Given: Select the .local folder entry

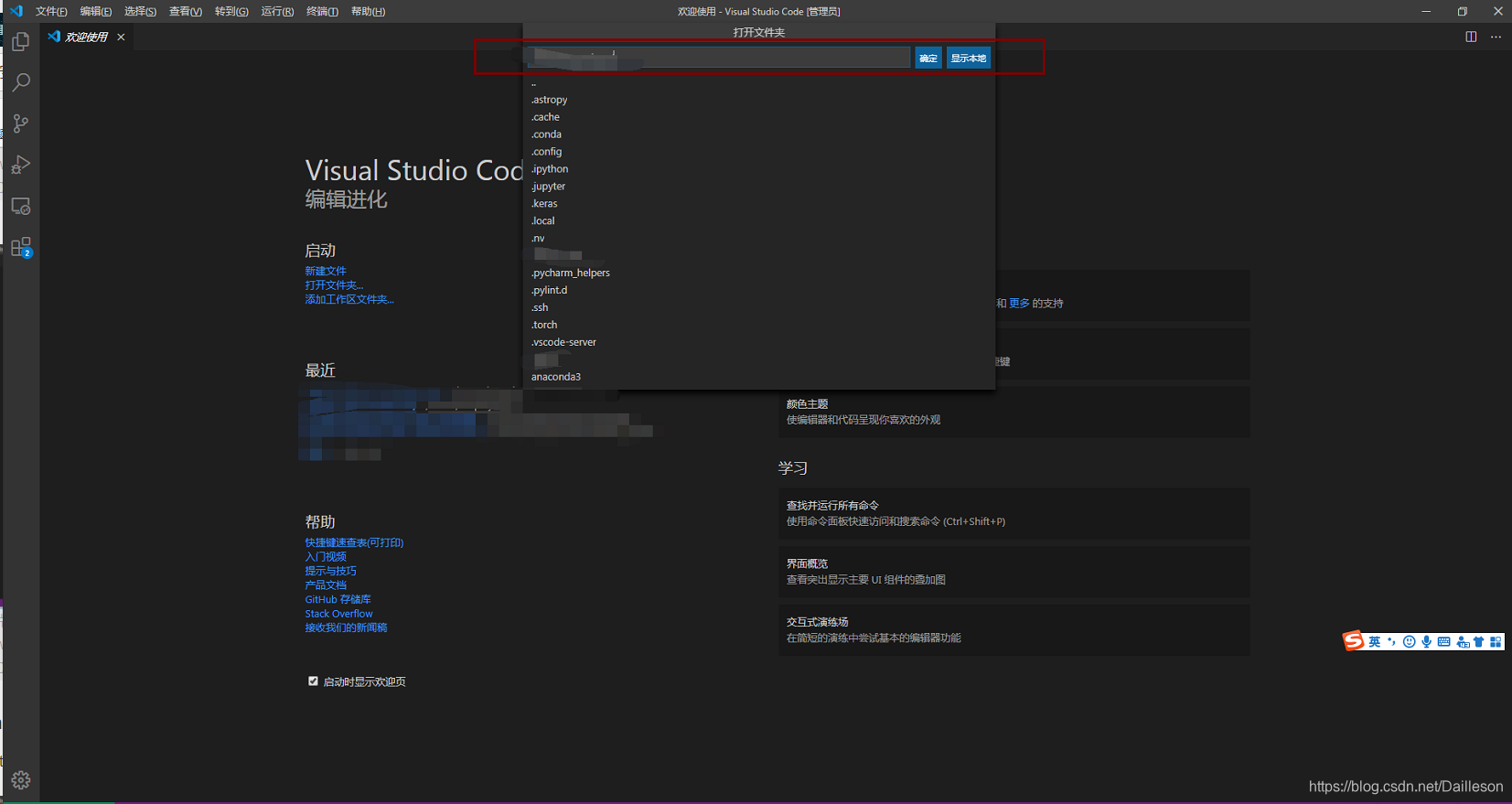Looking at the screenshot, I should (759, 221).
